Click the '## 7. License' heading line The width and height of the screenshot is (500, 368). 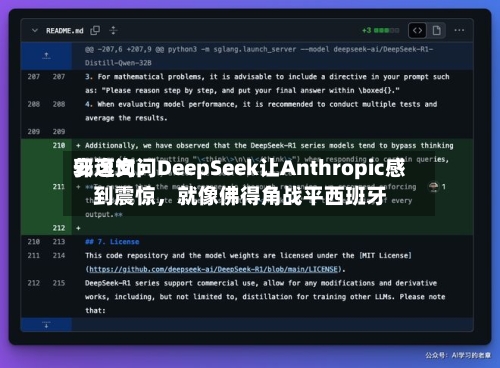point(112,242)
